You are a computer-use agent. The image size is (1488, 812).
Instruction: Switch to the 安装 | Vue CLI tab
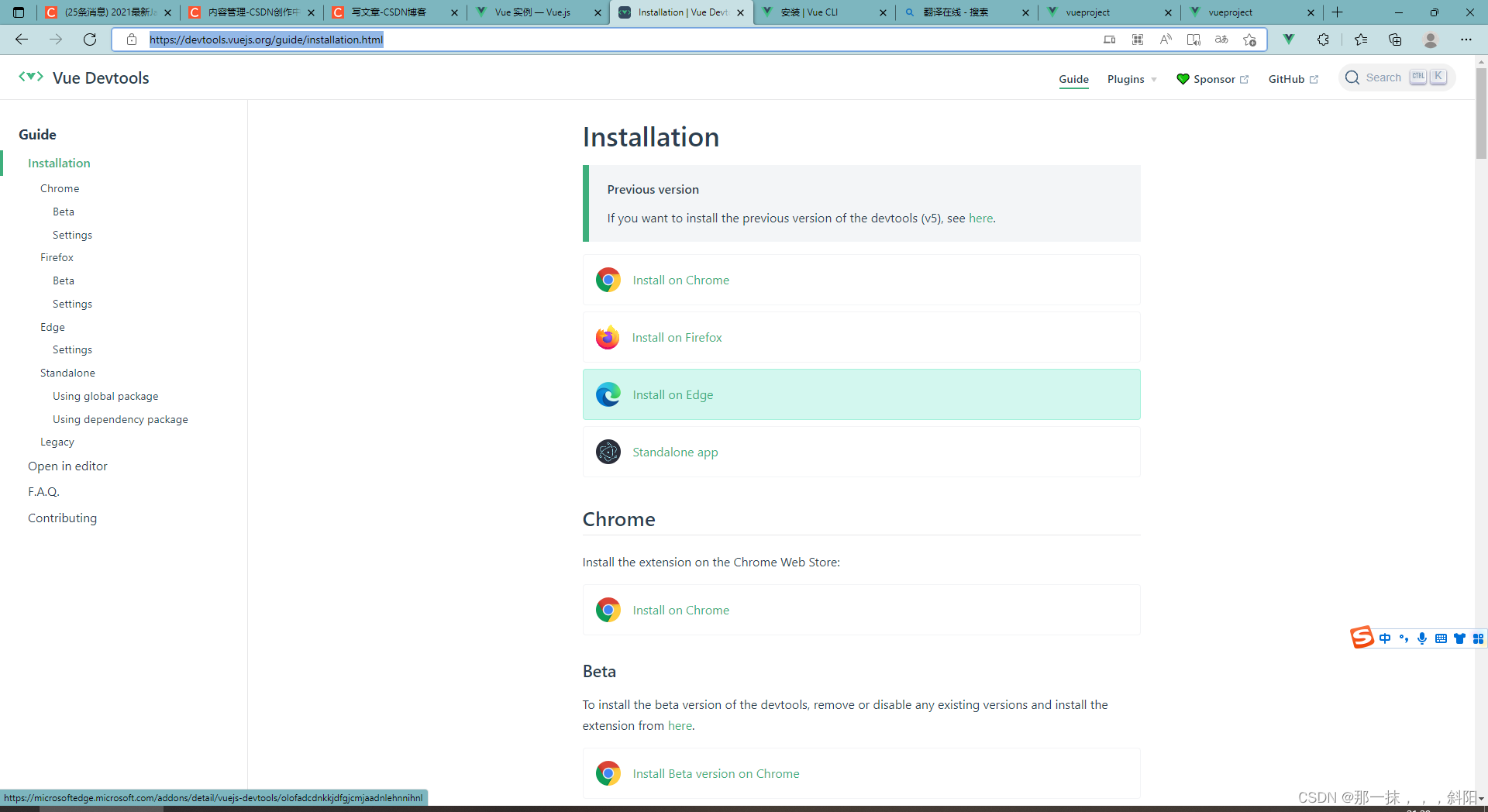823,12
